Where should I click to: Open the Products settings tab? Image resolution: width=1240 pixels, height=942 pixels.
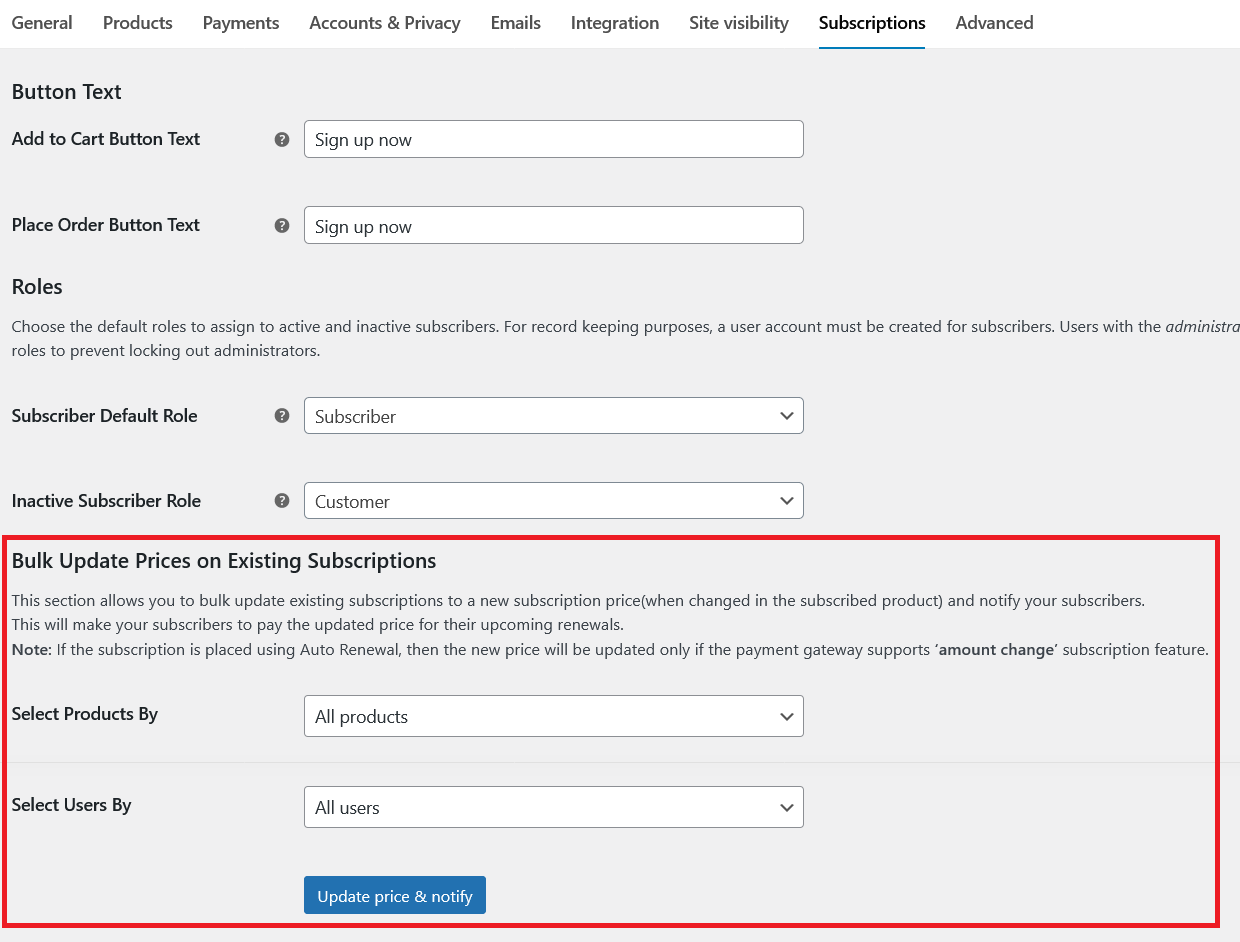click(137, 22)
